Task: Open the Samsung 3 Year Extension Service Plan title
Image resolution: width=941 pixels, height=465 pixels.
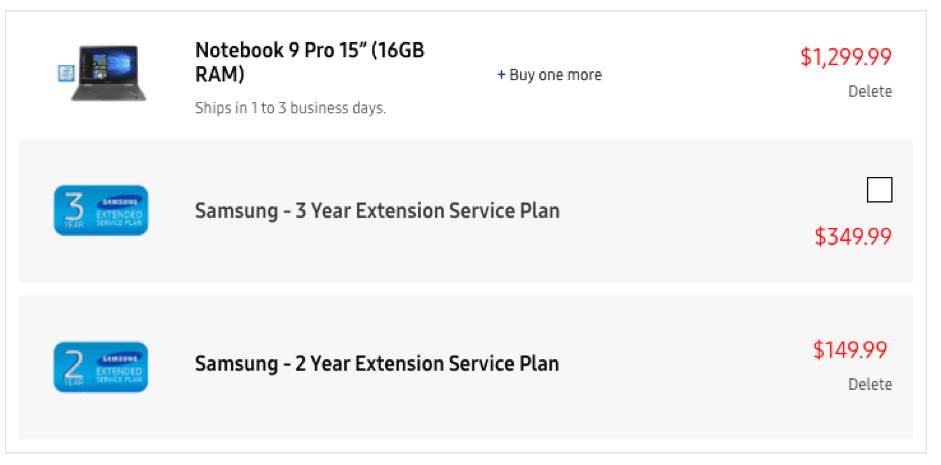Action: tap(377, 211)
